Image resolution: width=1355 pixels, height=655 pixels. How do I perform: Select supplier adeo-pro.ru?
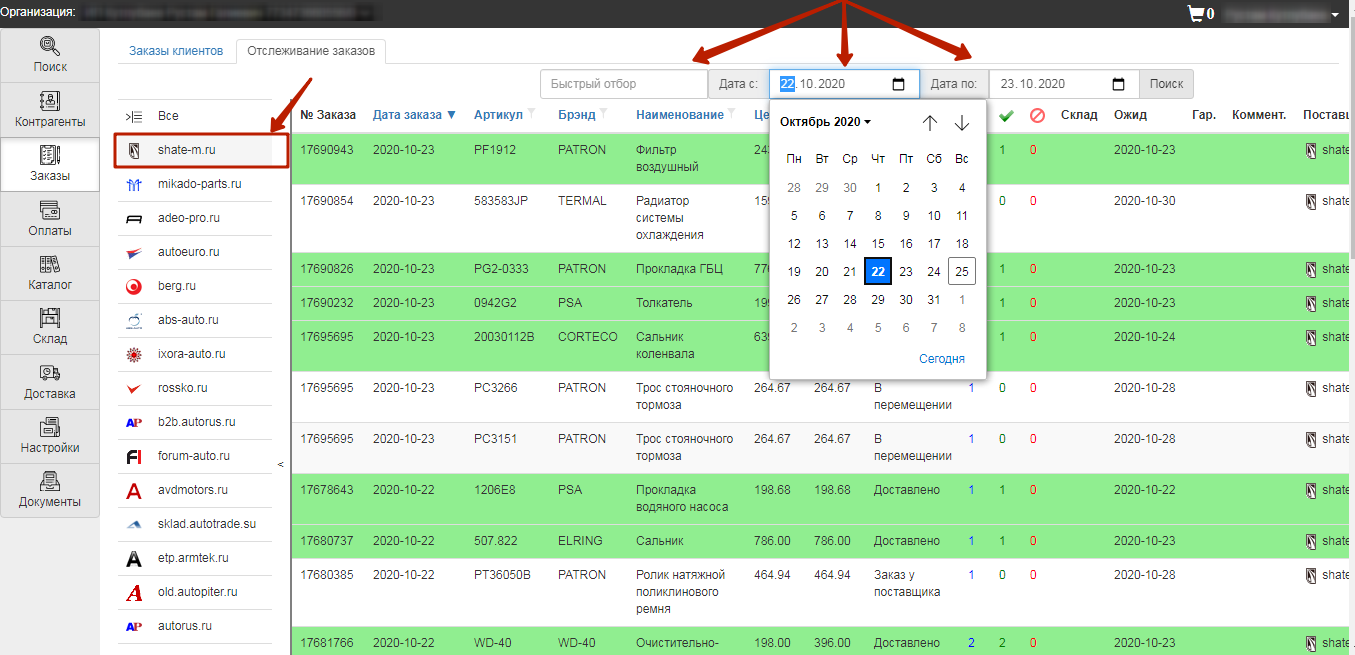pyautogui.click(x=195, y=218)
